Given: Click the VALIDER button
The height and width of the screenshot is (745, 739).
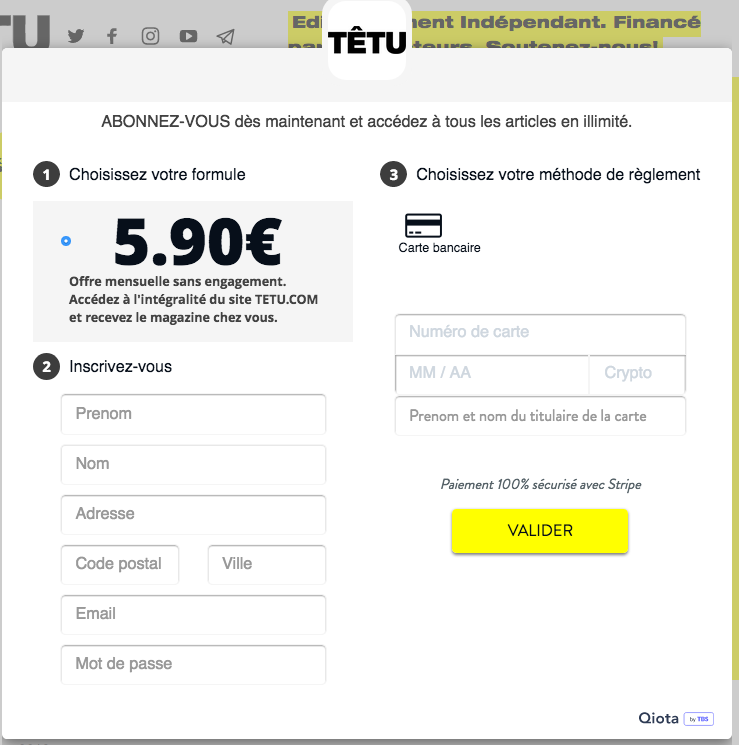Looking at the screenshot, I should (x=540, y=531).
